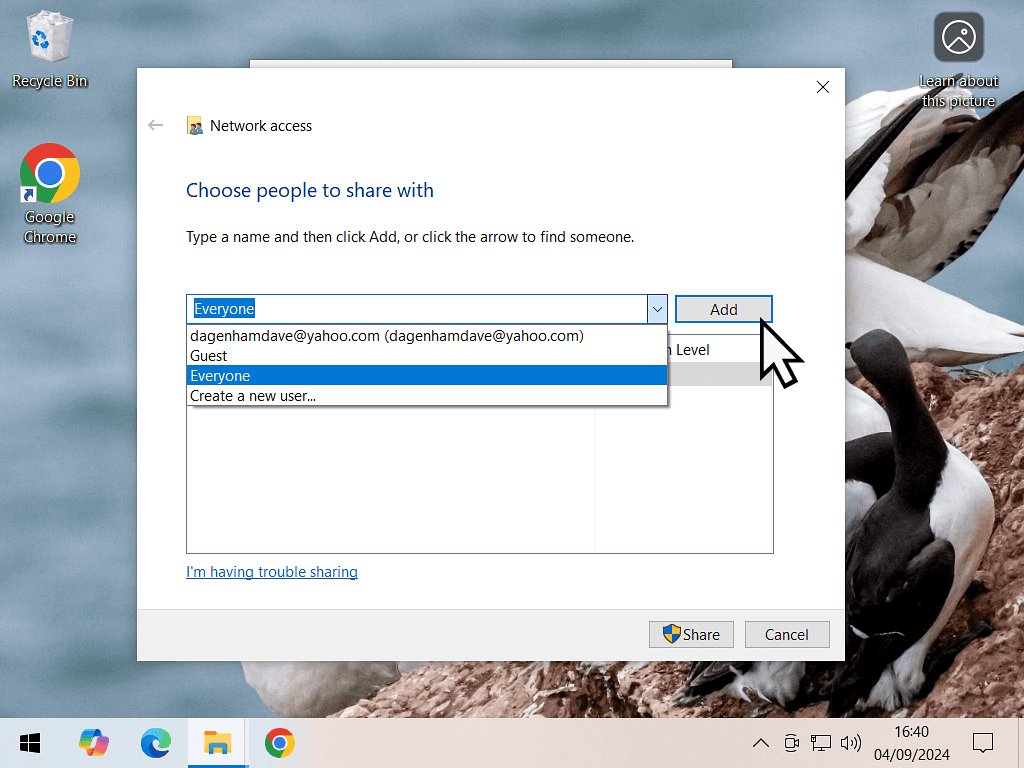Open the Windows Start menu
Viewport: 1024px width, 768px height.
pyautogui.click(x=30, y=743)
